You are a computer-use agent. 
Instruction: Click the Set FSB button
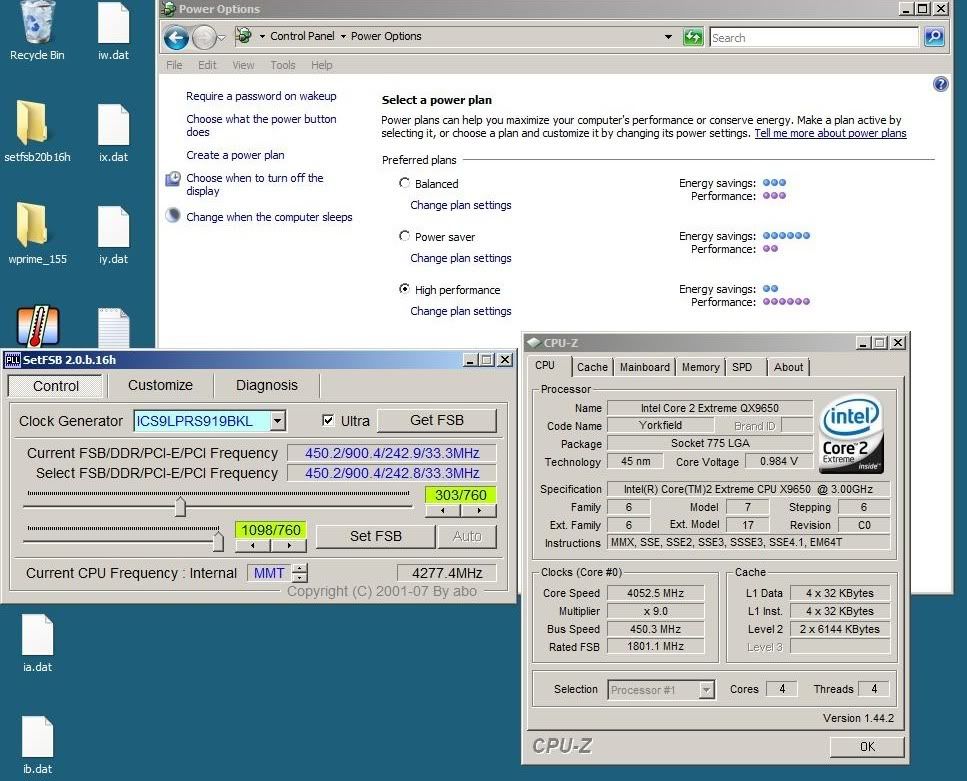coord(376,536)
